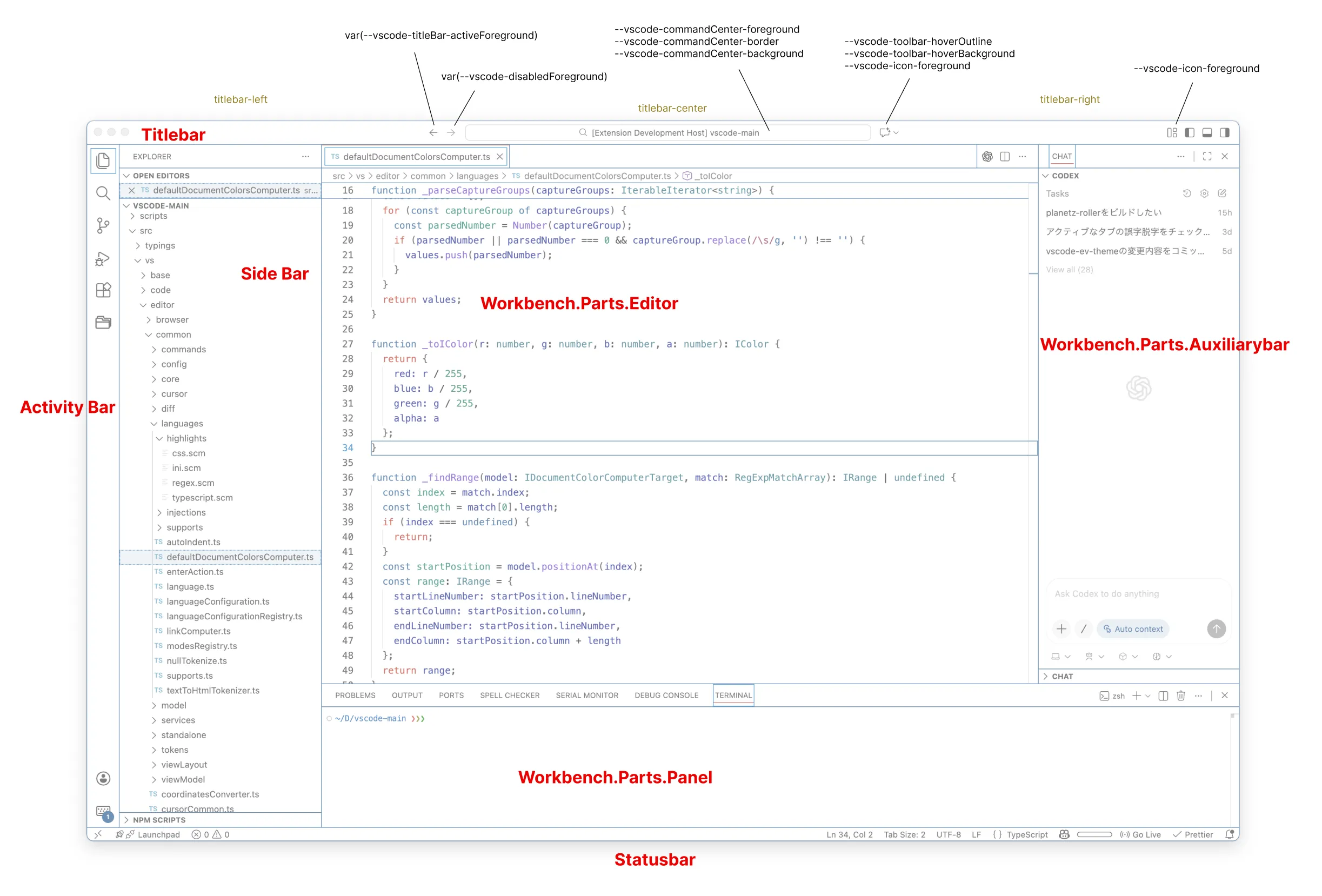Toggle the bottom Panel layout button
The width and height of the screenshot is (1322, 896).
click(1207, 132)
